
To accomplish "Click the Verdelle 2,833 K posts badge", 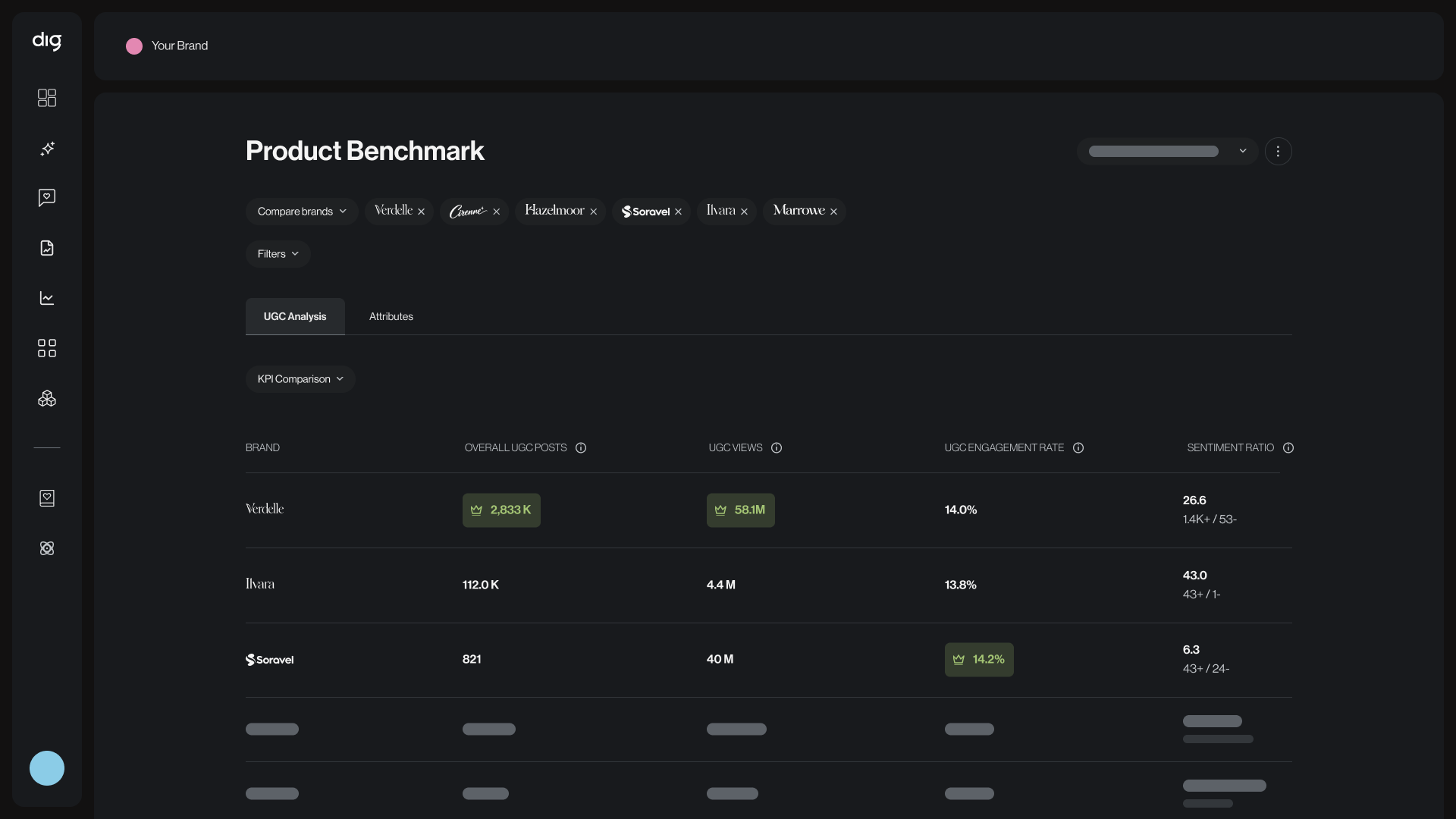I will coord(501,510).
